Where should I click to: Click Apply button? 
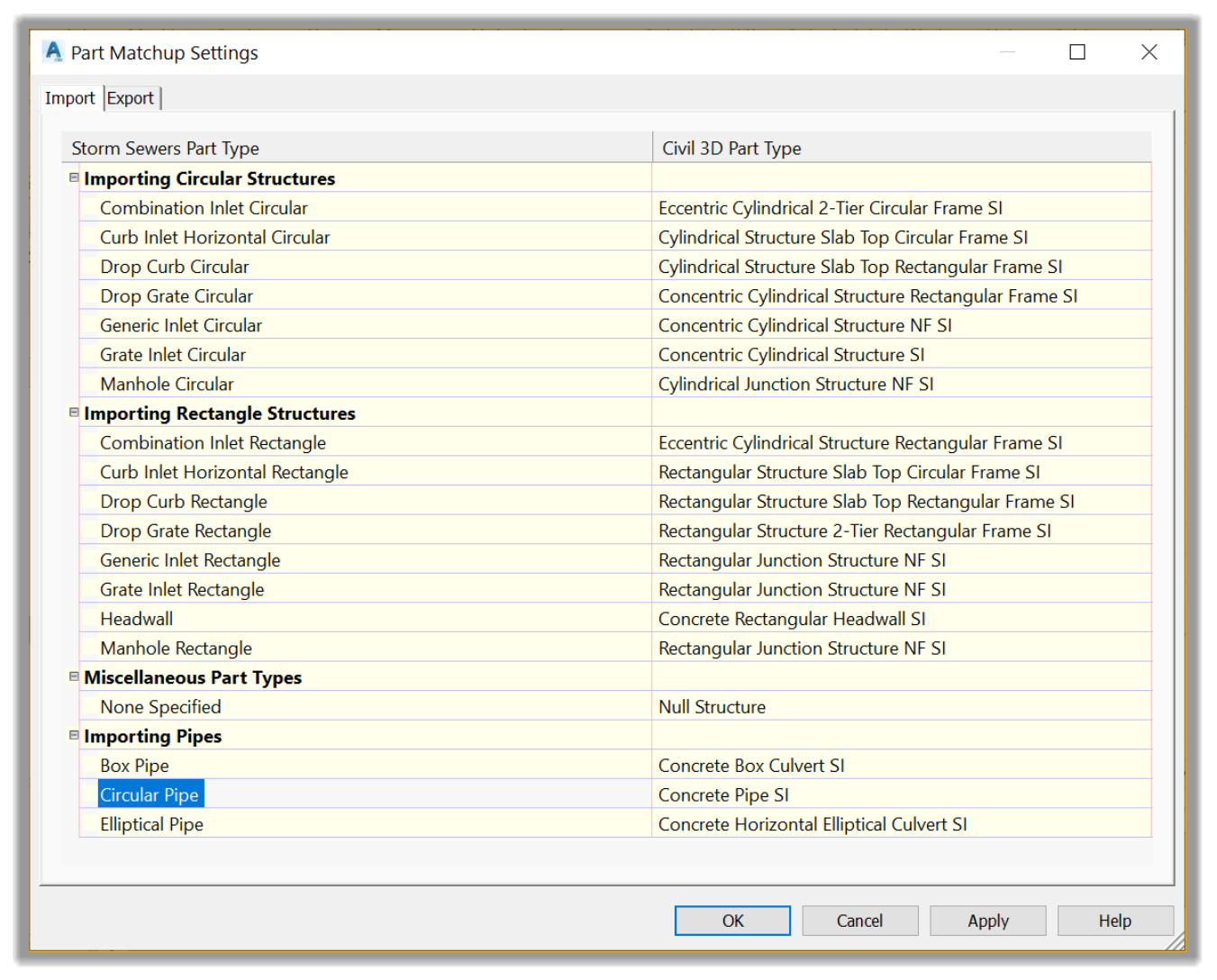pos(987,921)
